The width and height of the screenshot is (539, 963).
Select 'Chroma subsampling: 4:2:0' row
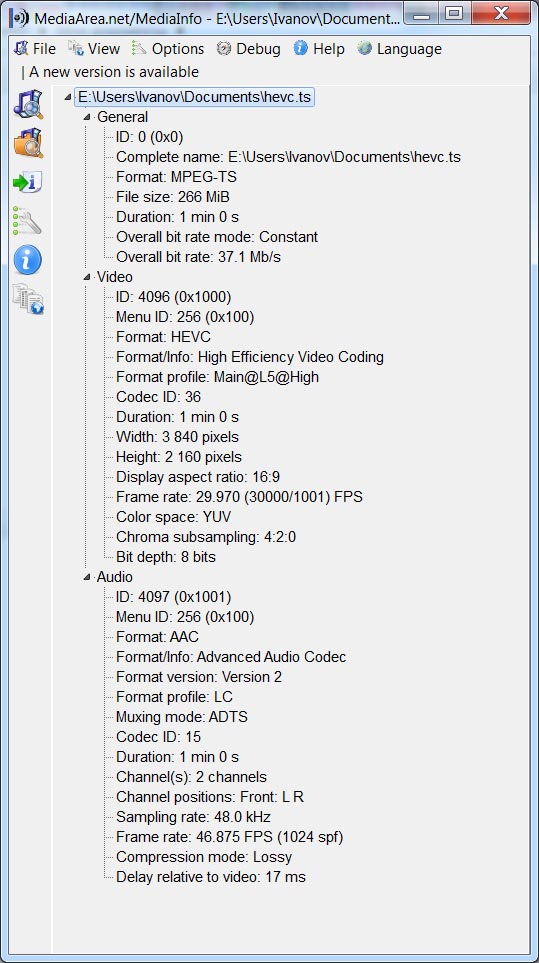point(206,537)
